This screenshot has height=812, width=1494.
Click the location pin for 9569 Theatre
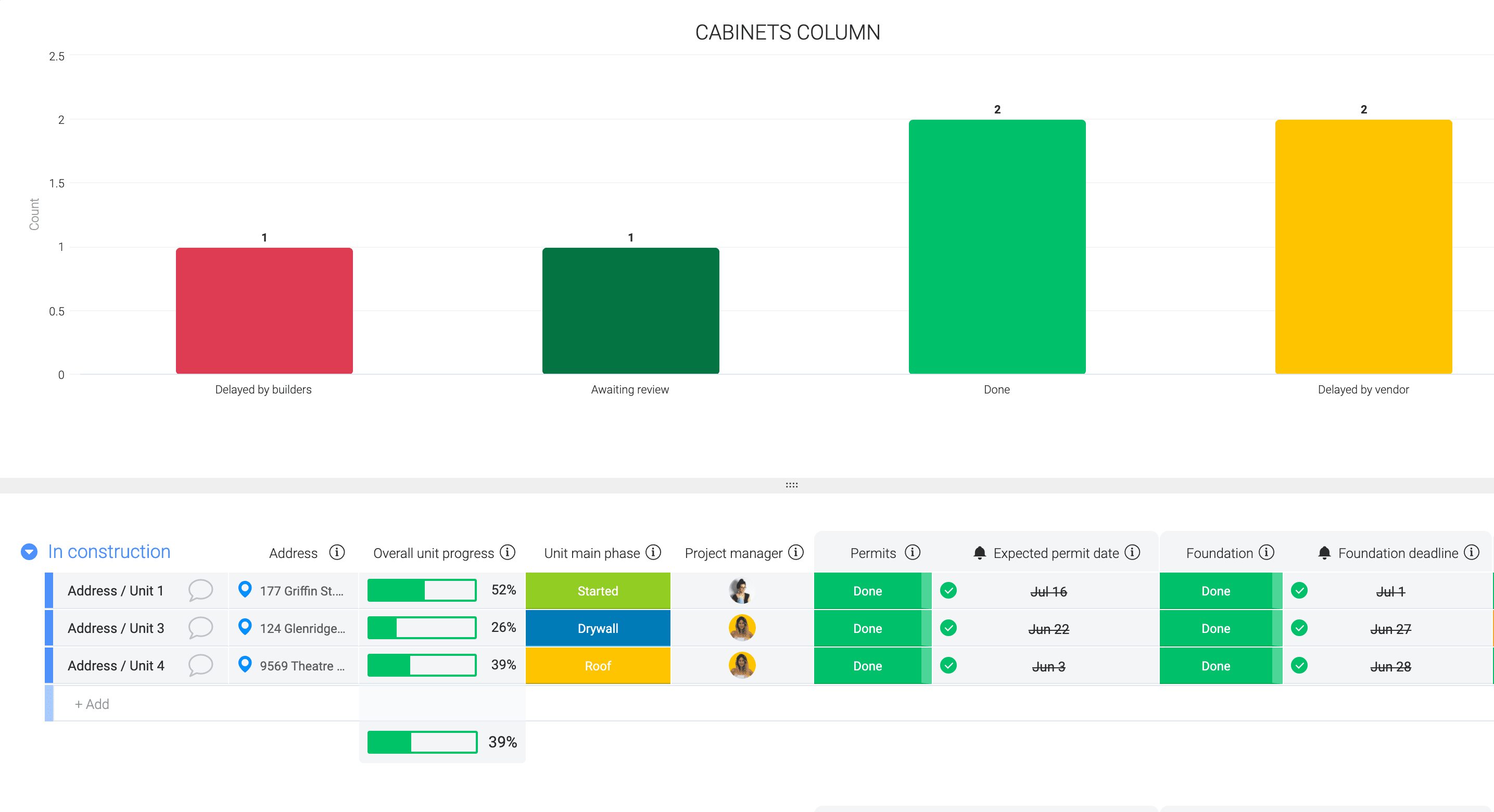(x=245, y=665)
